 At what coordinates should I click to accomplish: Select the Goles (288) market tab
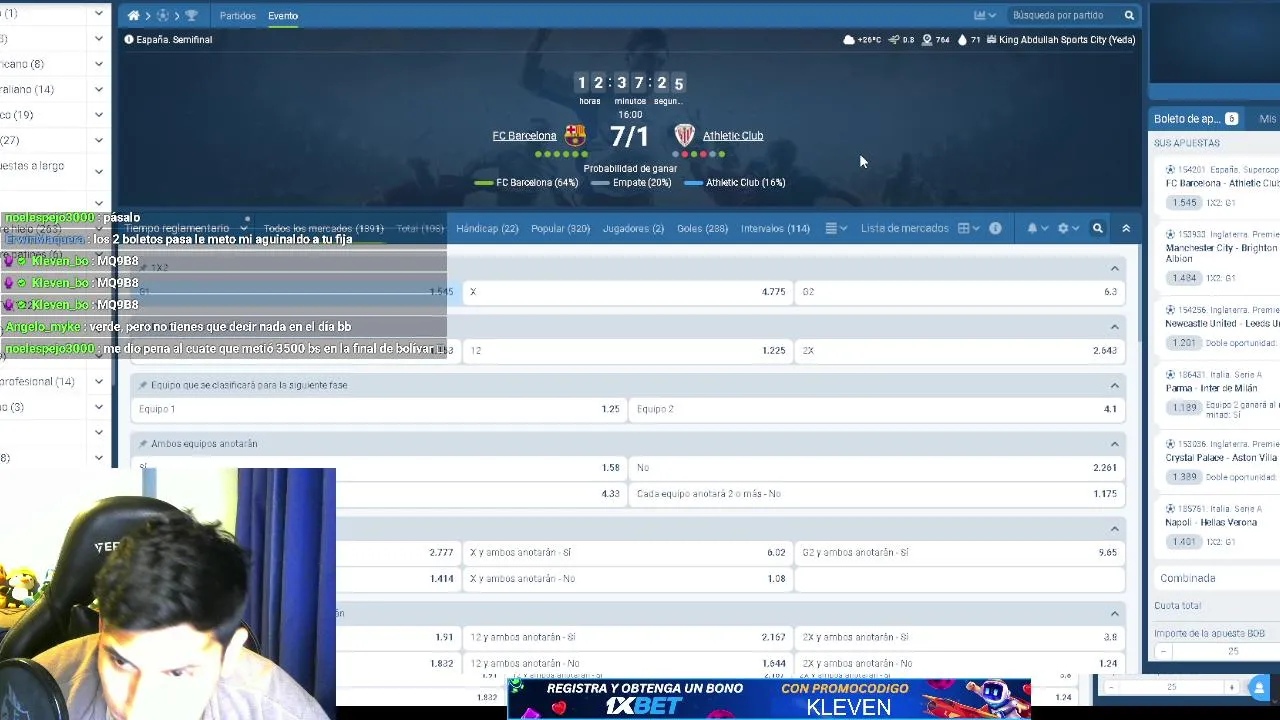(x=702, y=229)
